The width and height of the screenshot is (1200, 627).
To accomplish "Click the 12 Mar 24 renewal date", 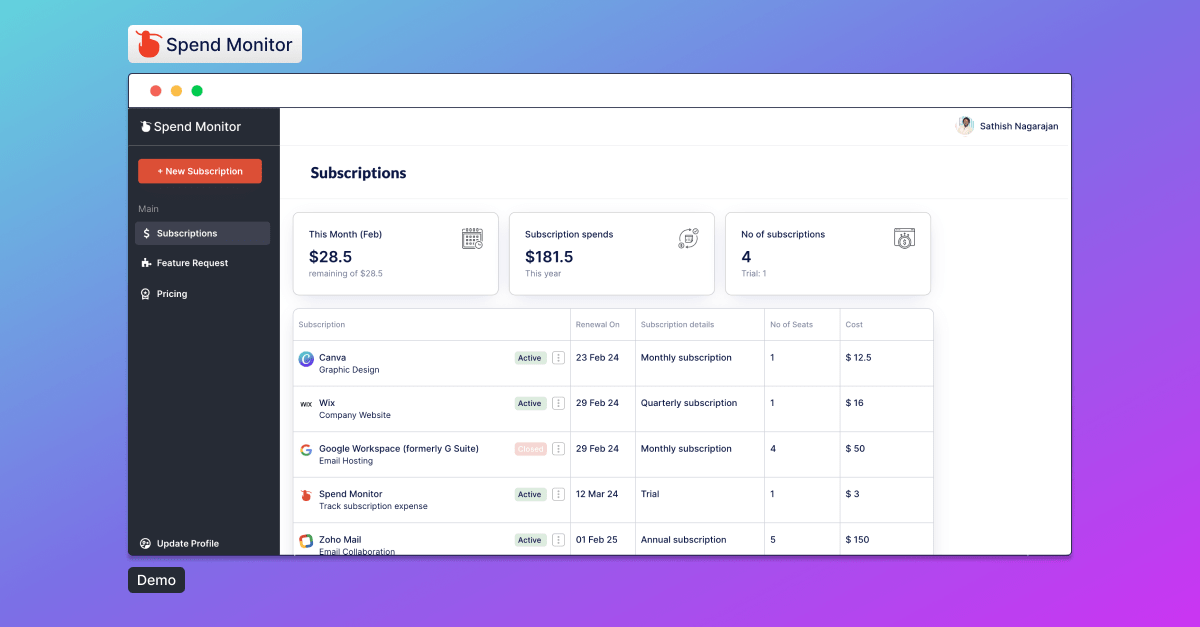I will click(x=597, y=494).
